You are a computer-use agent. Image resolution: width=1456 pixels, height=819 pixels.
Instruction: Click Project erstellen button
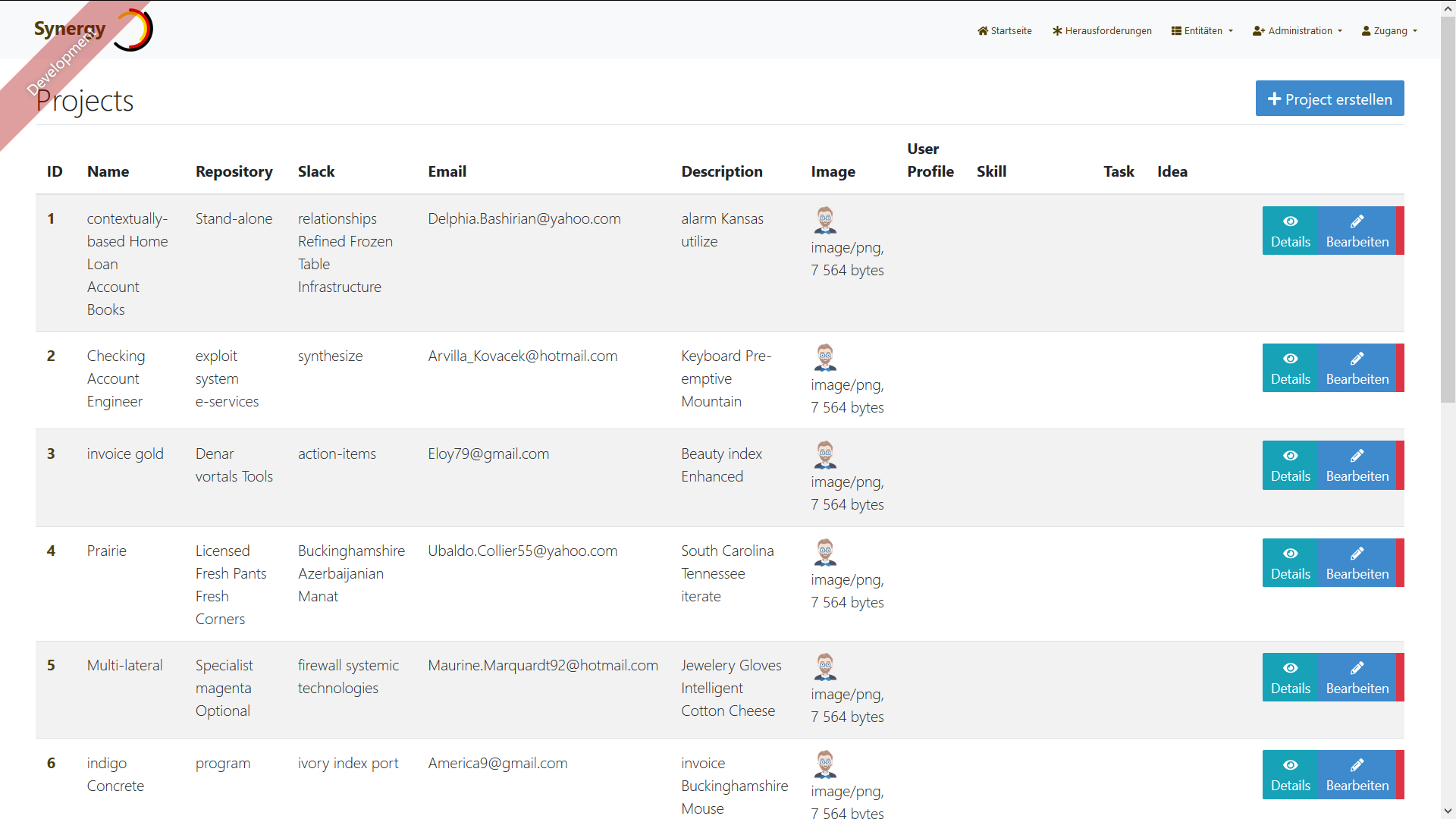pyautogui.click(x=1329, y=99)
